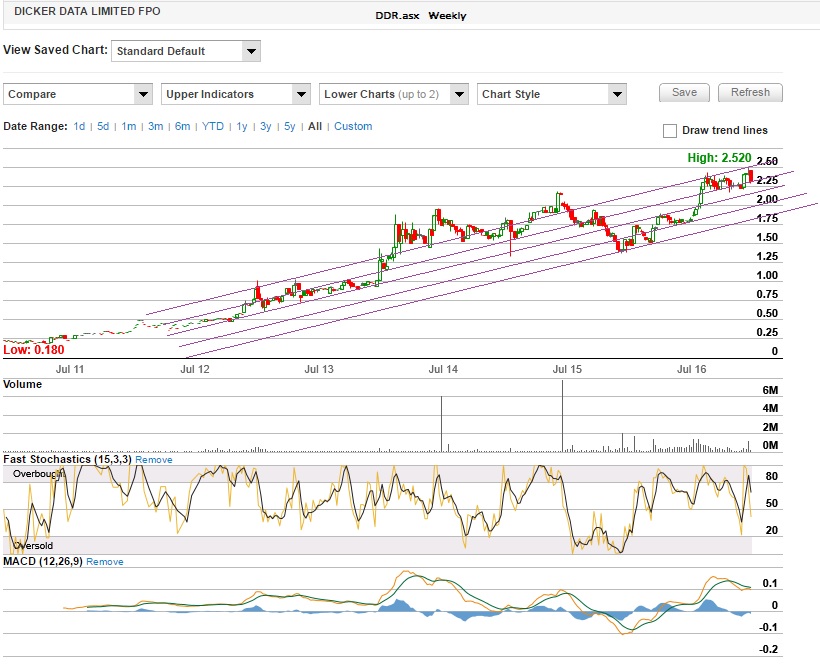820x670 pixels.
Task: Select the 1y date range
Action: pos(242,127)
